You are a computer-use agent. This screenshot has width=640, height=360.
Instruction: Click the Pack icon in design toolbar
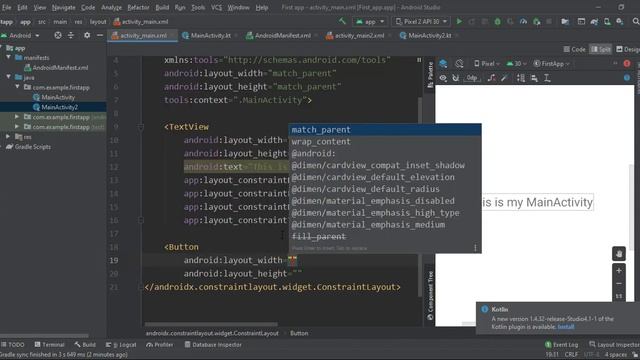[521, 78]
